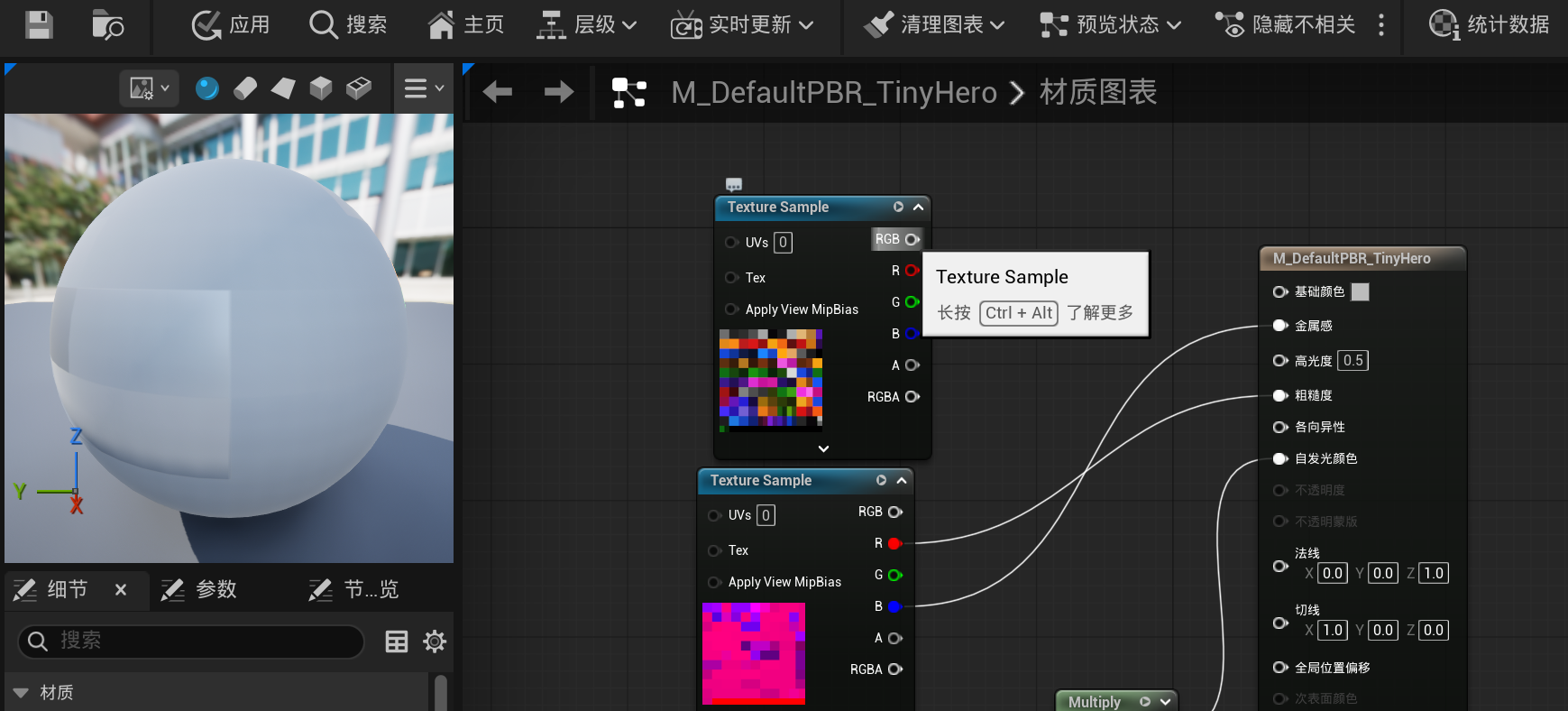The image size is (1568, 711).
Task: Navigate back with the left arrow
Action: (x=498, y=91)
